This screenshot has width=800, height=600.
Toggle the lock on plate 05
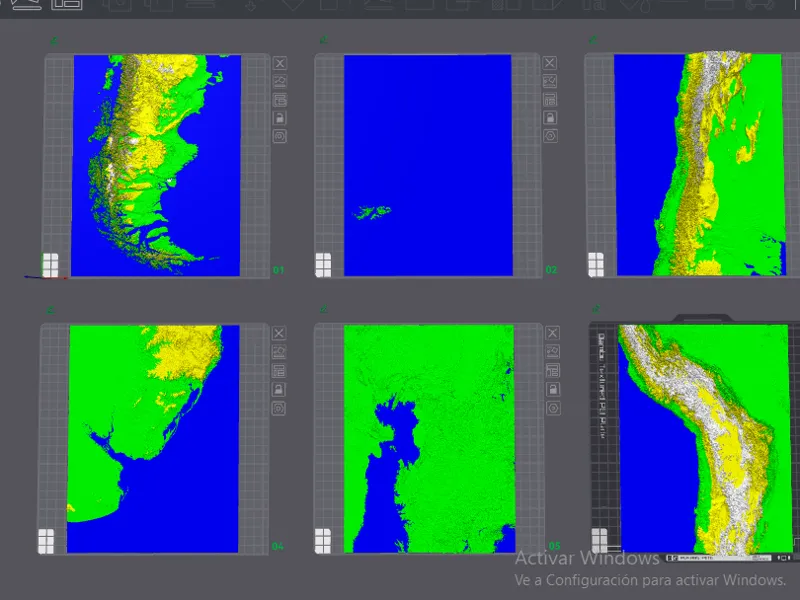click(553, 389)
